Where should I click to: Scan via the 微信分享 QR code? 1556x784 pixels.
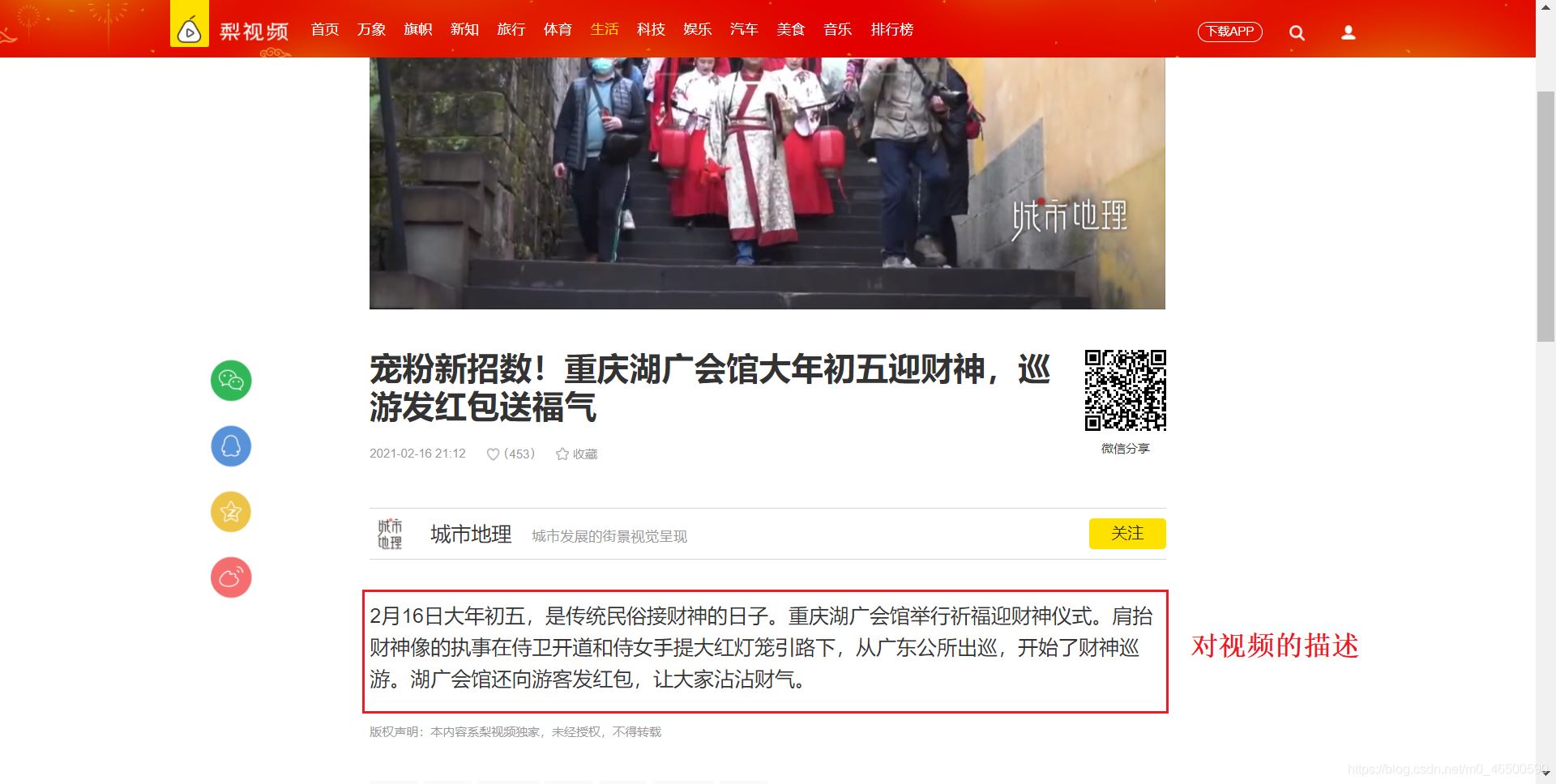(1125, 391)
